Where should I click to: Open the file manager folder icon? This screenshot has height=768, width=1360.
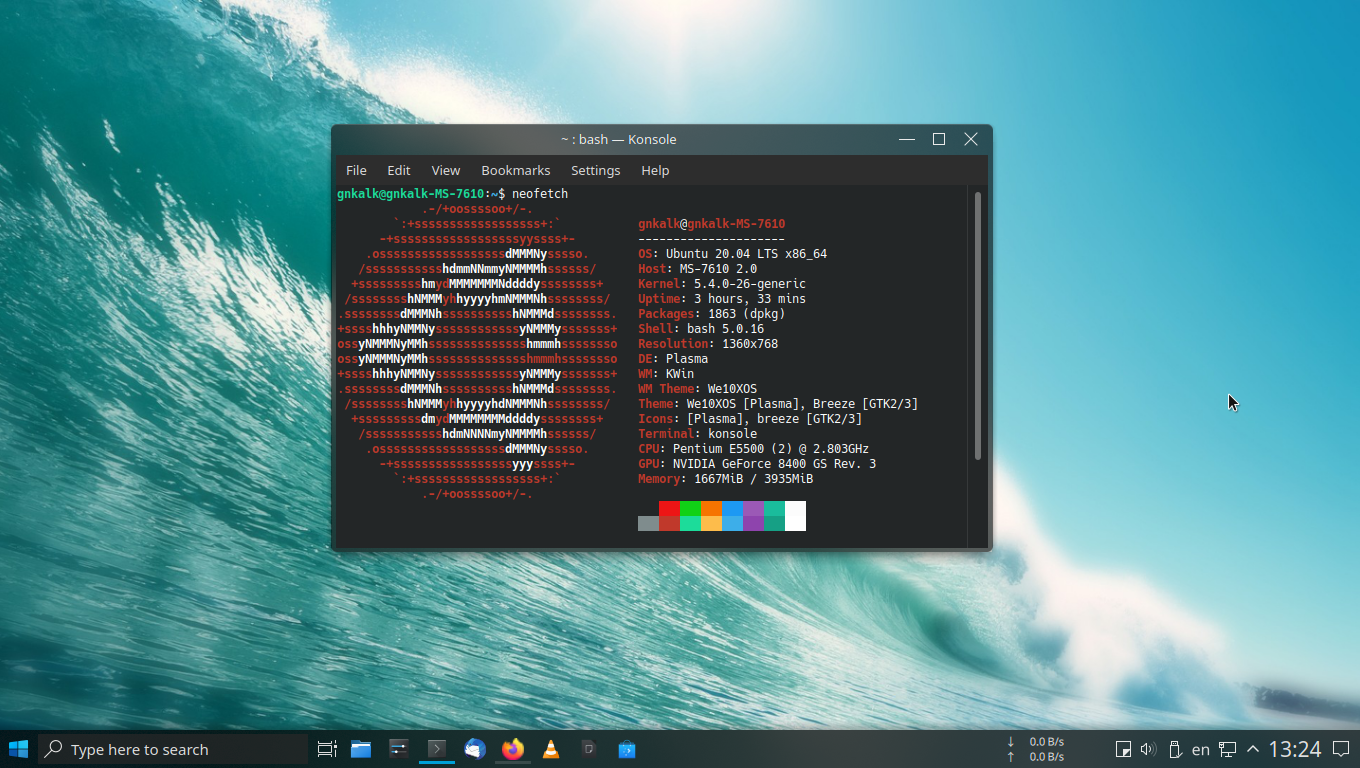[361, 749]
